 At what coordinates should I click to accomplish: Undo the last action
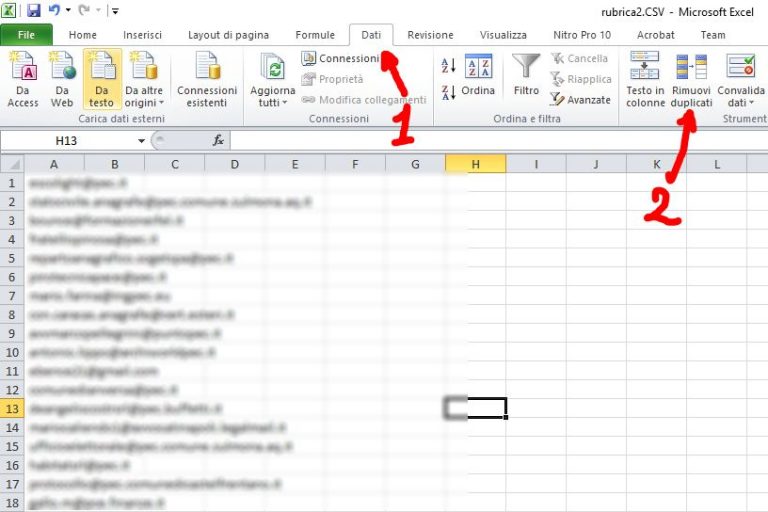(54, 10)
